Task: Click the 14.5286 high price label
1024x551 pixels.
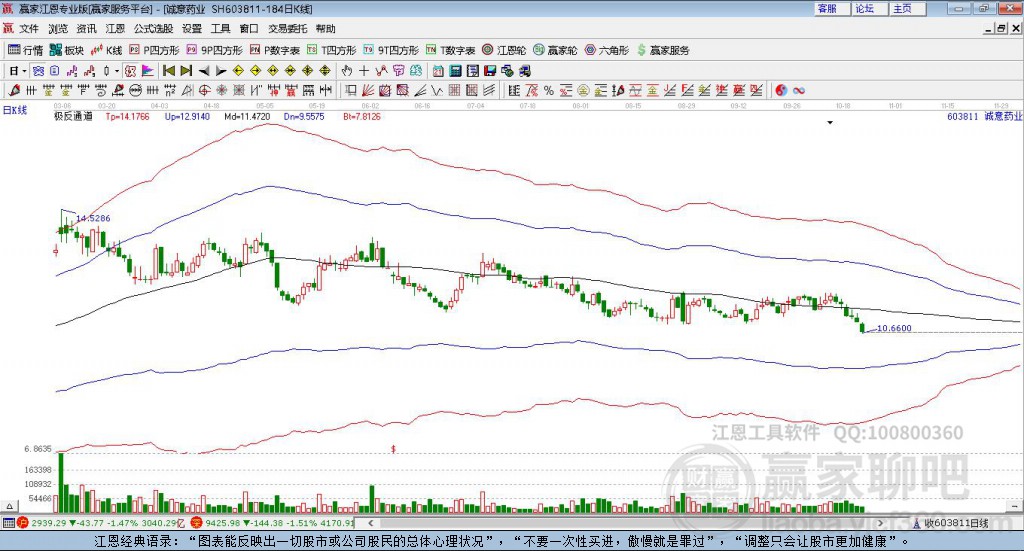Action: [93, 218]
